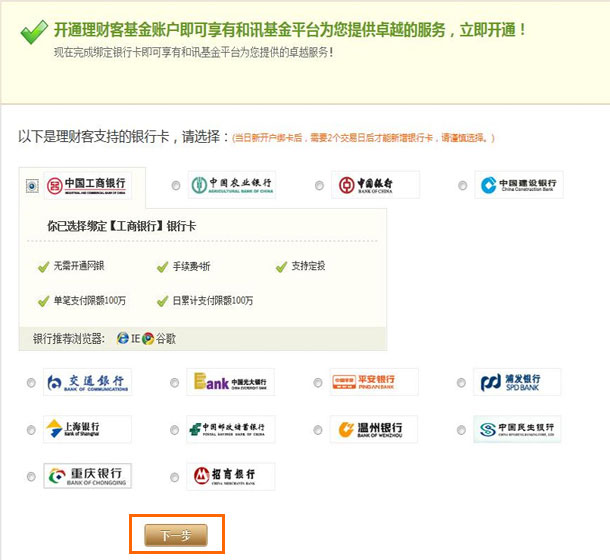Screen dimensions: 610x560
Task: Click the 上海银行 logo
Action: pos(88,429)
